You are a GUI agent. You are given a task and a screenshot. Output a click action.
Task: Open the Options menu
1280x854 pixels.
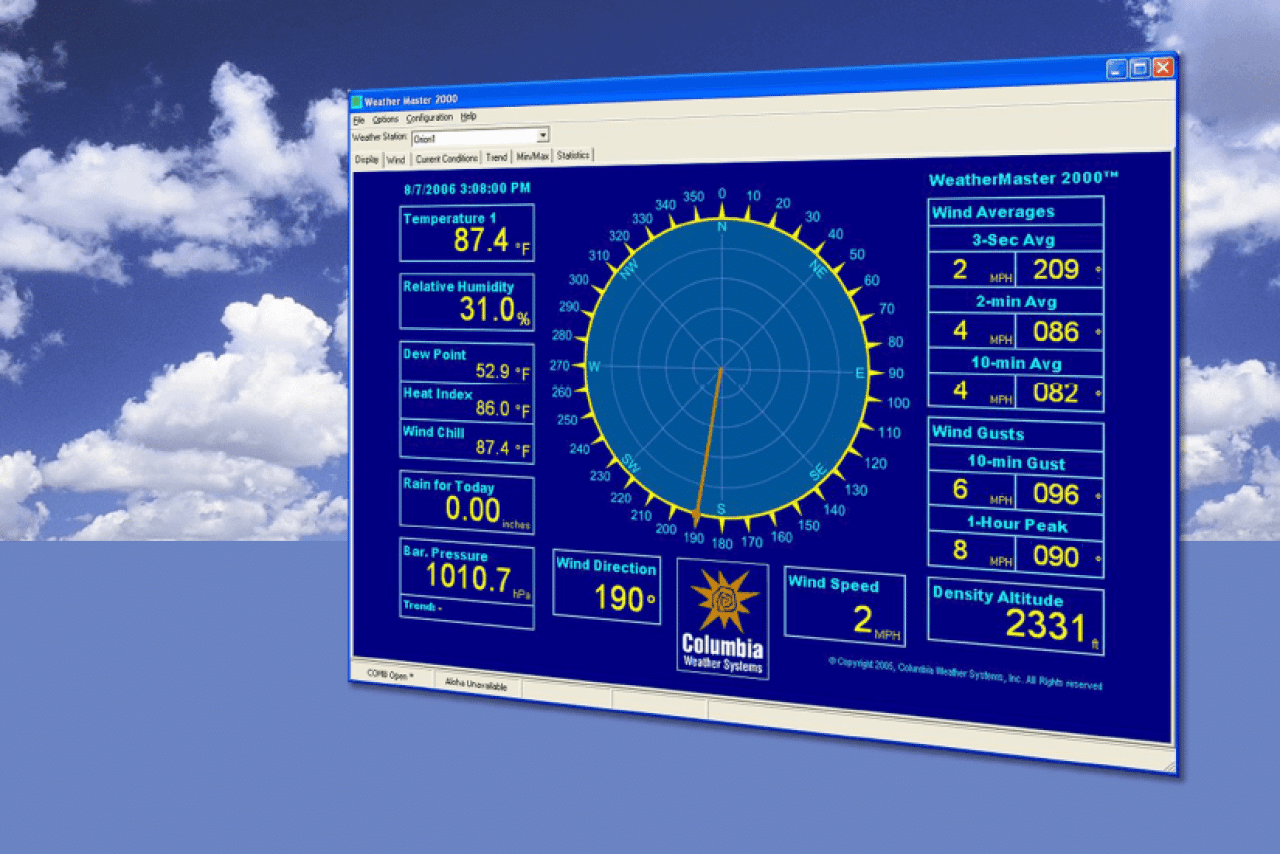(385, 119)
